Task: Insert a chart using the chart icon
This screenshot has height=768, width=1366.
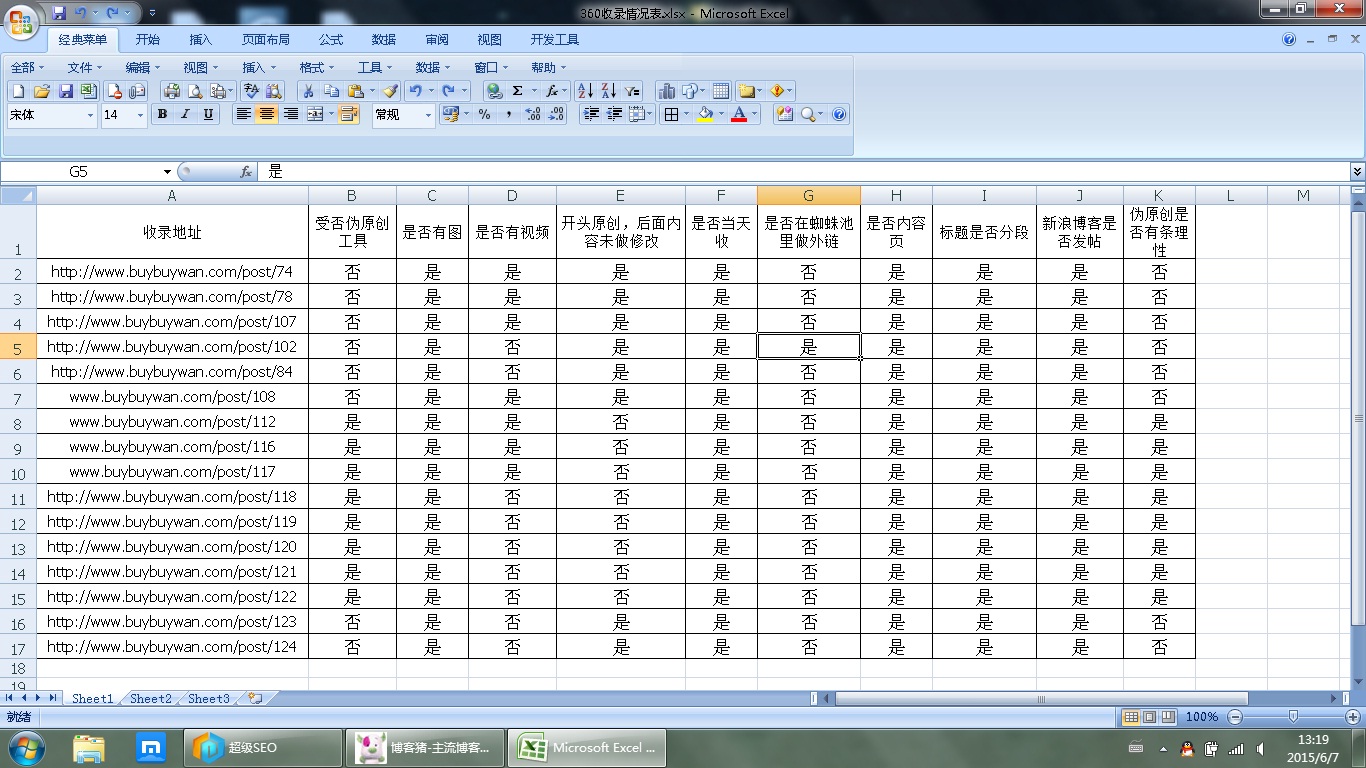Action: tap(666, 91)
